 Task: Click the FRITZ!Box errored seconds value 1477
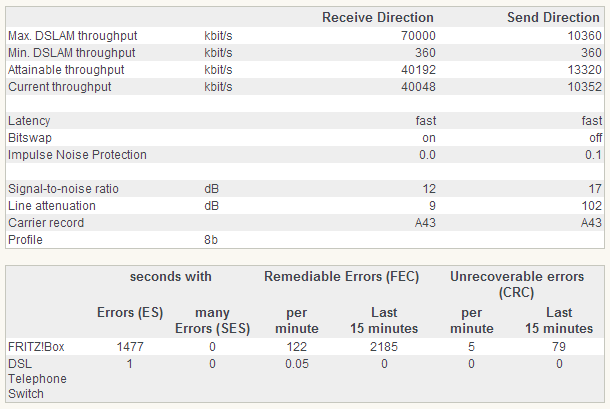[x=132, y=346]
